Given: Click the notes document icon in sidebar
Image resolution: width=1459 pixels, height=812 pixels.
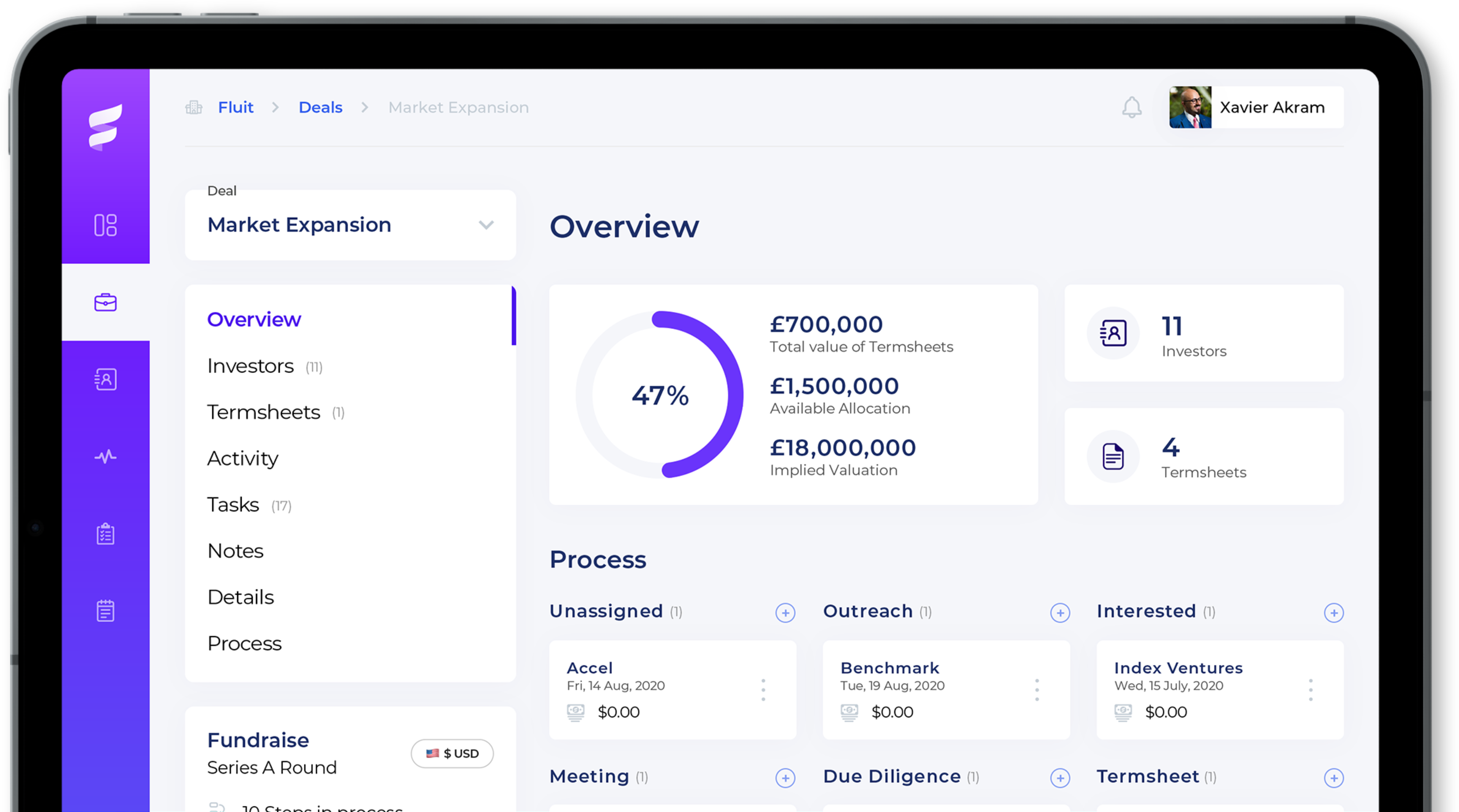Looking at the screenshot, I should tap(105, 610).
